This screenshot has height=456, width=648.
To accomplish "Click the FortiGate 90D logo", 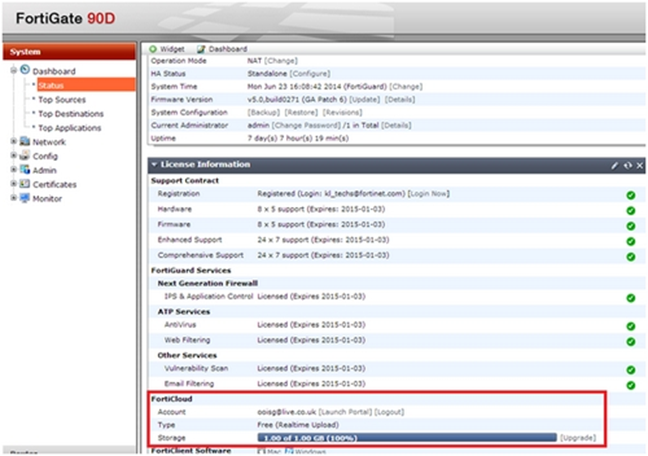I will [x=65, y=19].
